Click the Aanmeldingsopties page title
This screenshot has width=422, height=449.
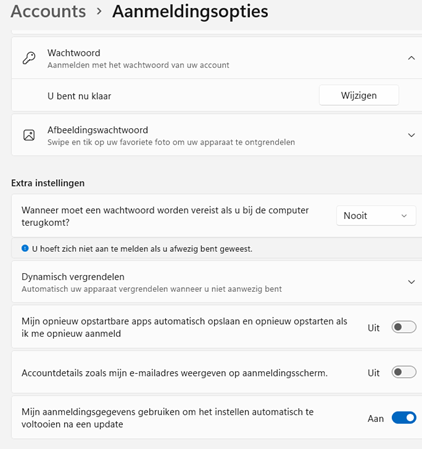pos(190,12)
